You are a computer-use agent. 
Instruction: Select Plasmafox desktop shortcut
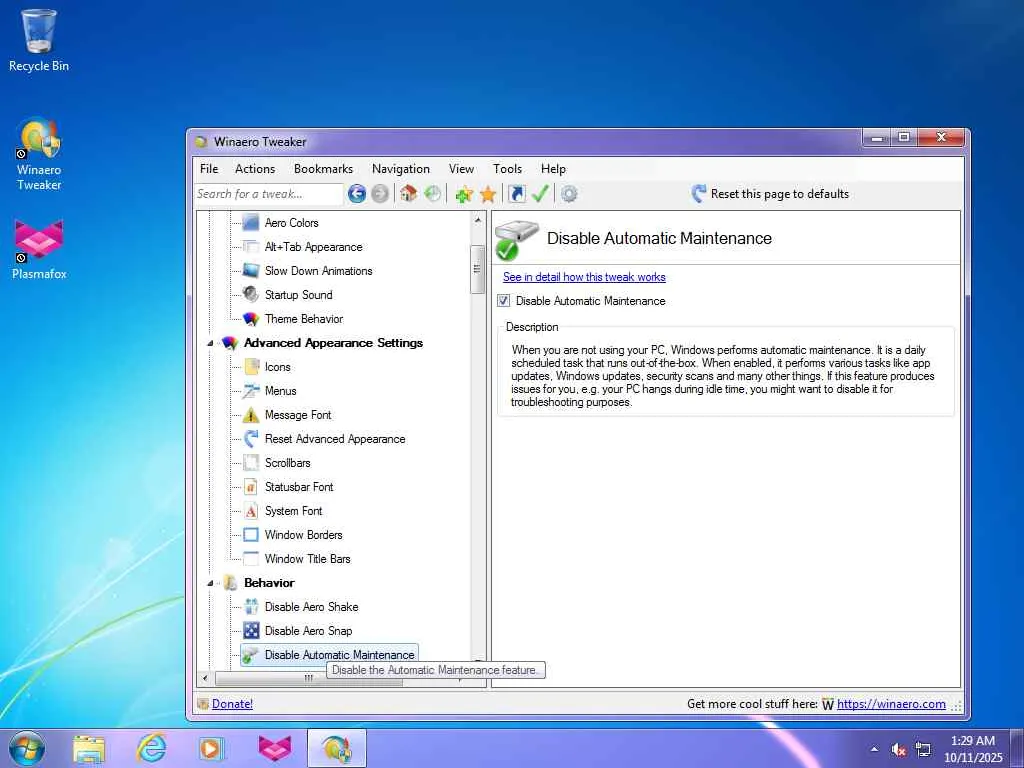[39, 250]
